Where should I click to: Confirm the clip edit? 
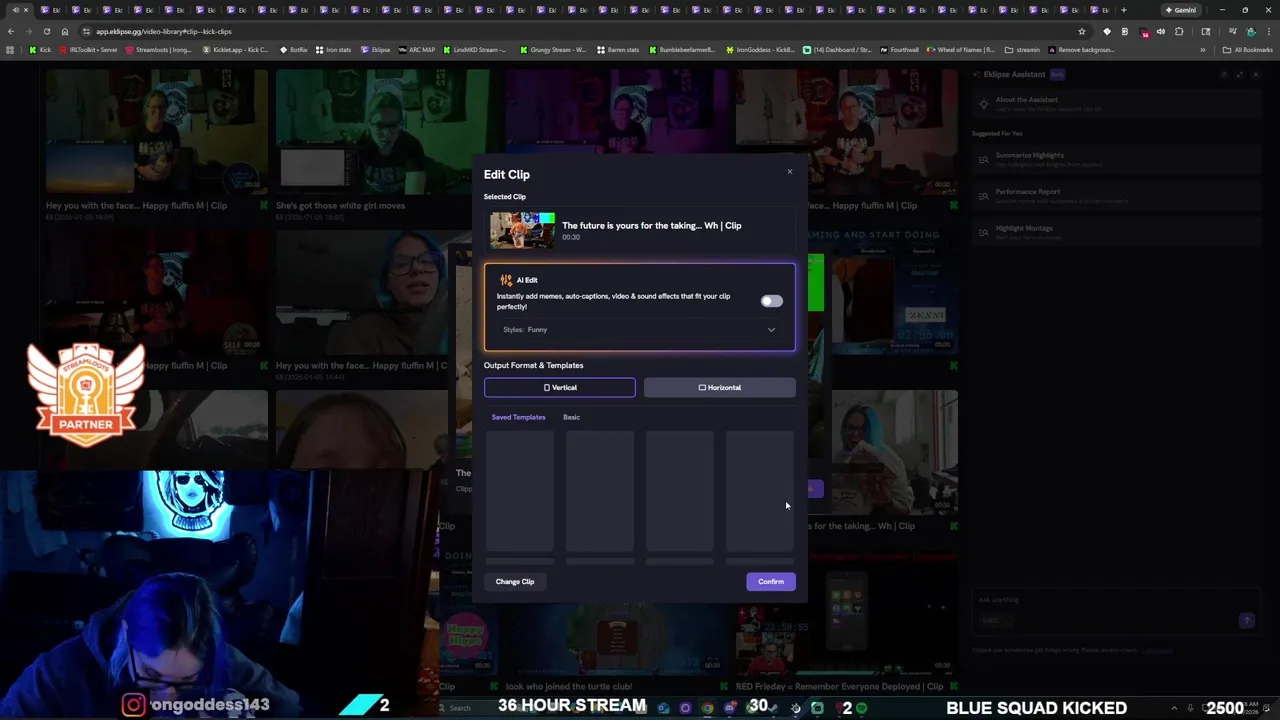(x=771, y=581)
